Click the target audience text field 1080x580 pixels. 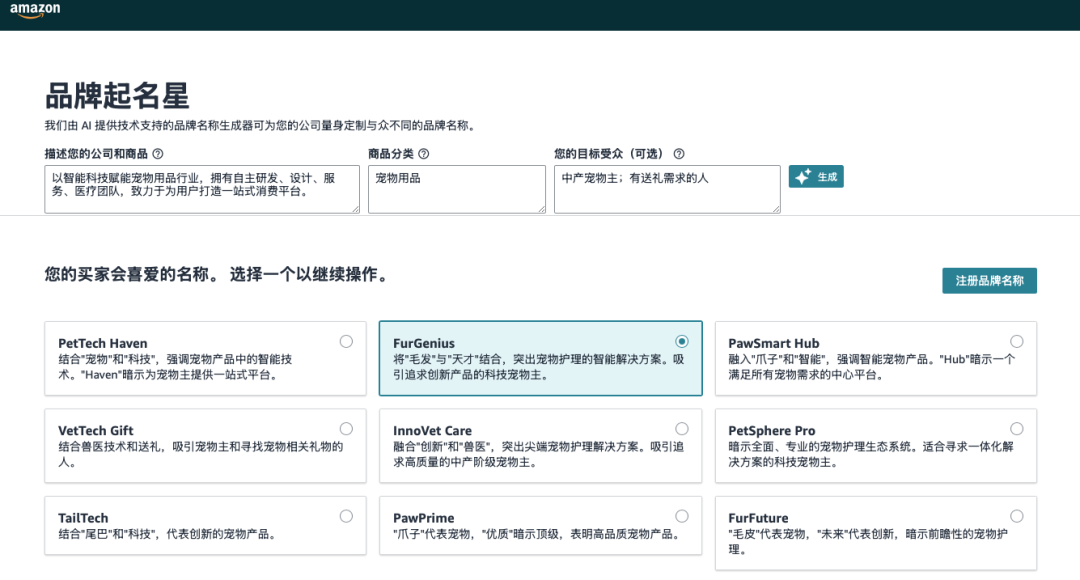point(666,189)
